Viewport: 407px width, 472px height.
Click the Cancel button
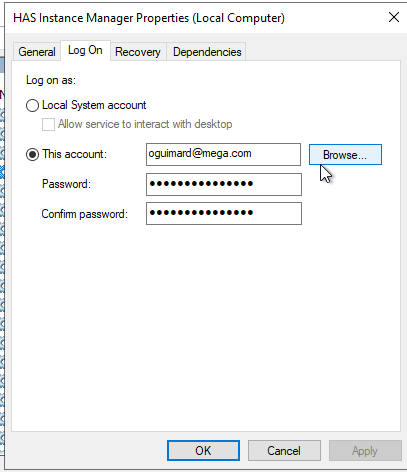pyautogui.click(x=284, y=451)
